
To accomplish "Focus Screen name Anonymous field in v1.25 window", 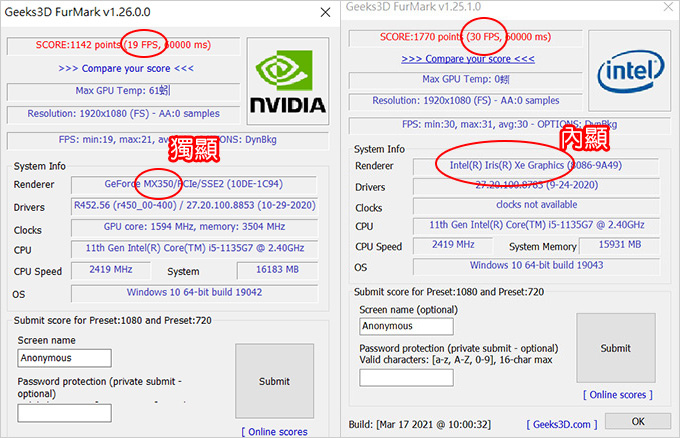I will tap(406, 326).
